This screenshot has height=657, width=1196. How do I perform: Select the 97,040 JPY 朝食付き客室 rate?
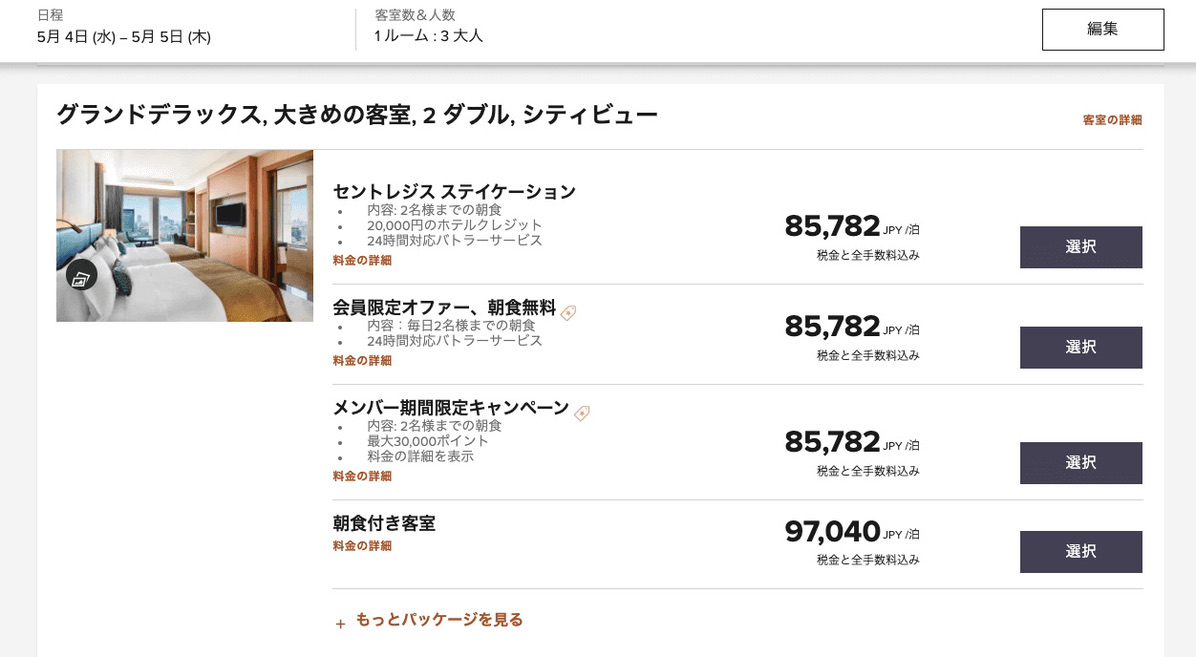1080,552
